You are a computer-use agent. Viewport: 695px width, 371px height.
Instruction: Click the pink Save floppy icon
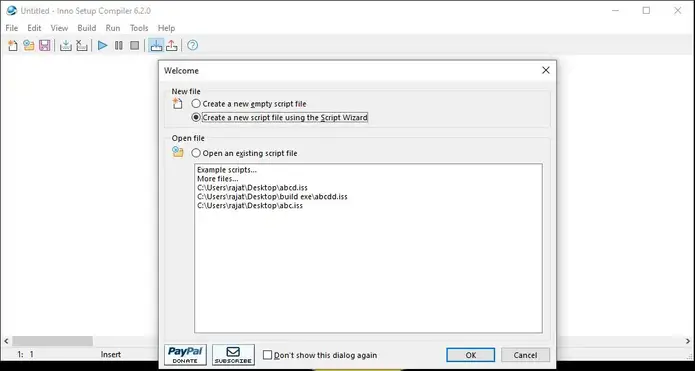click(x=44, y=45)
